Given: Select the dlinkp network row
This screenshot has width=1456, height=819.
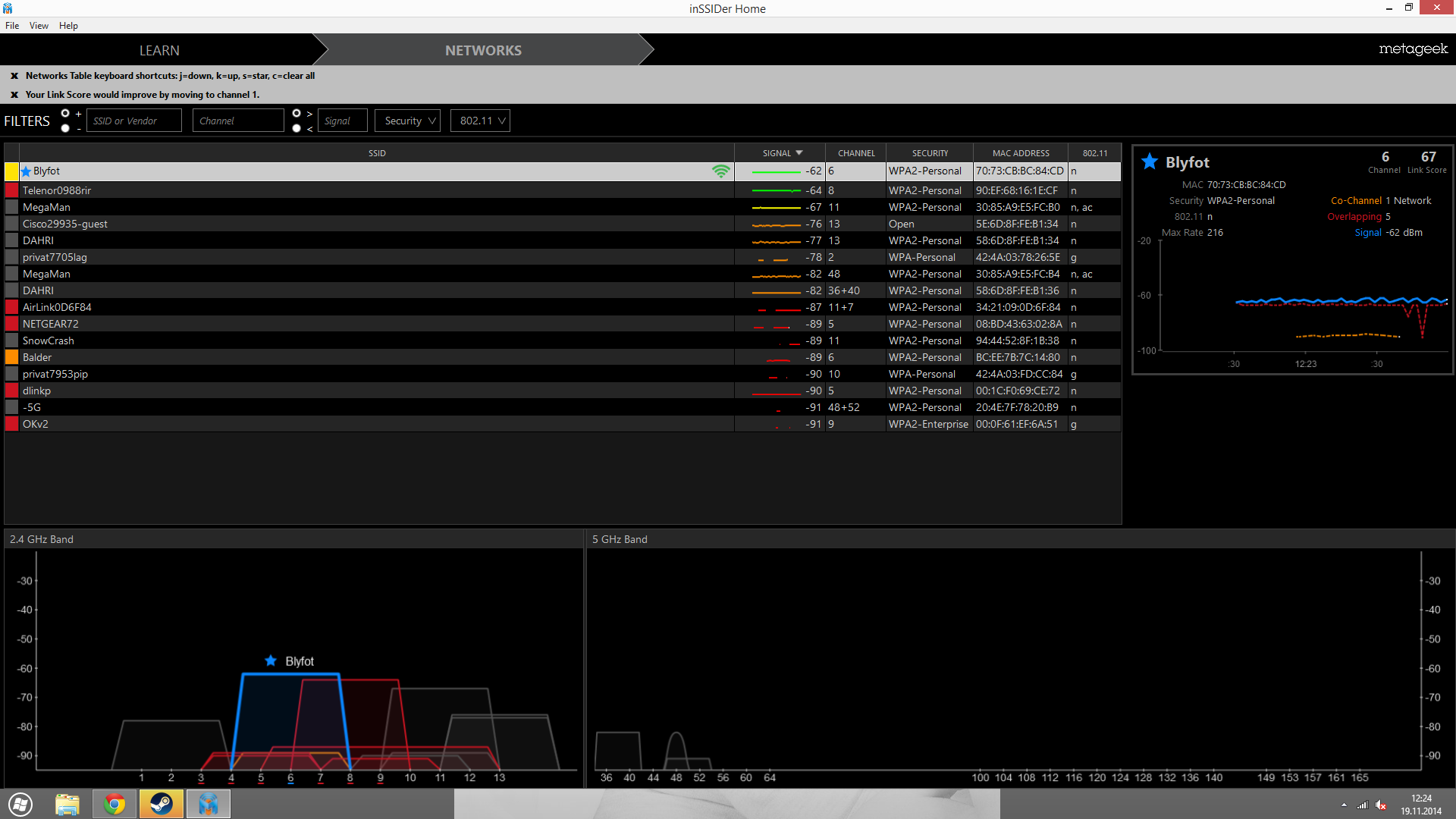Looking at the screenshot, I should tap(563, 391).
